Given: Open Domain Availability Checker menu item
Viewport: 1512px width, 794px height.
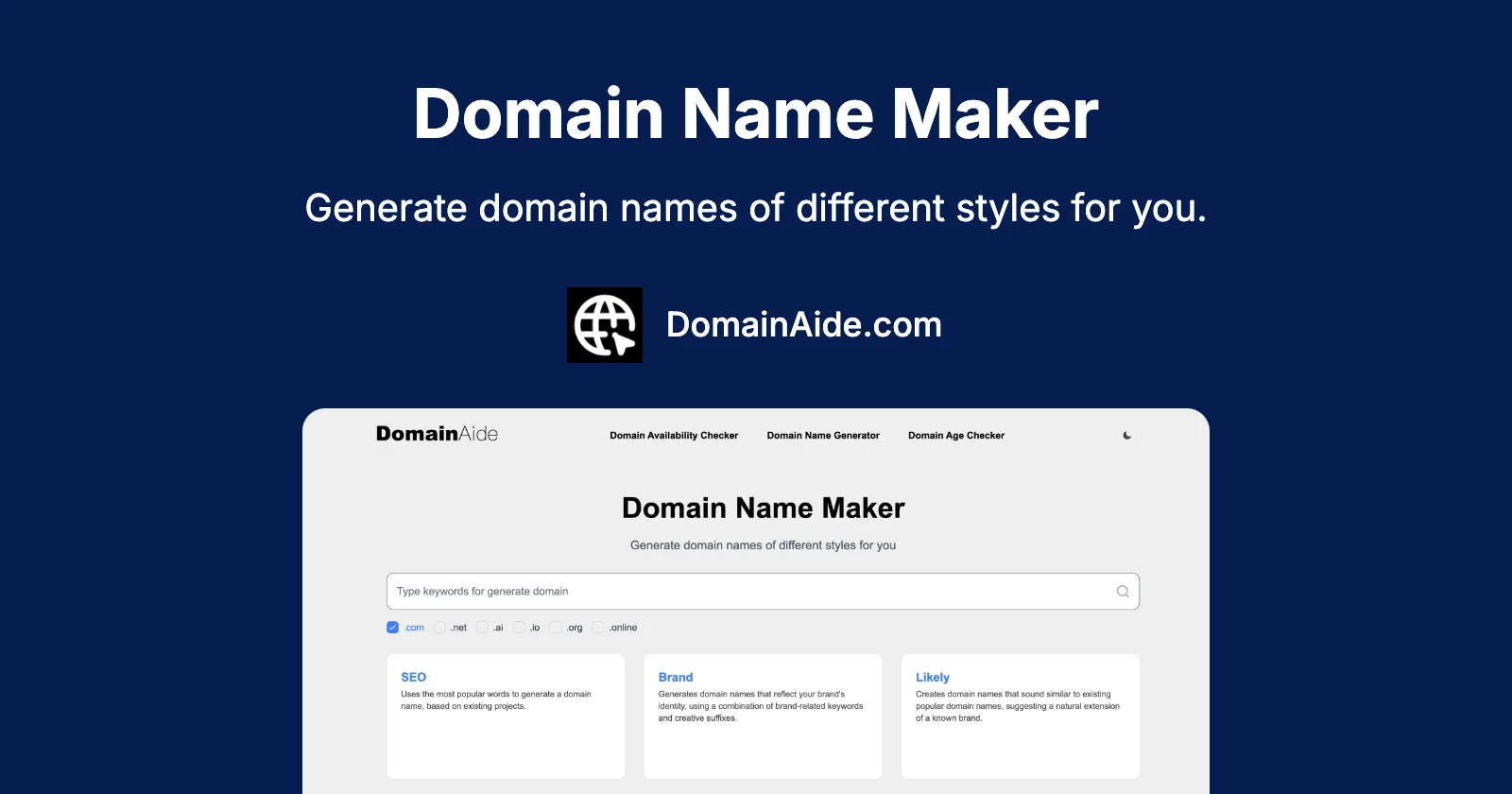Looking at the screenshot, I should (674, 436).
